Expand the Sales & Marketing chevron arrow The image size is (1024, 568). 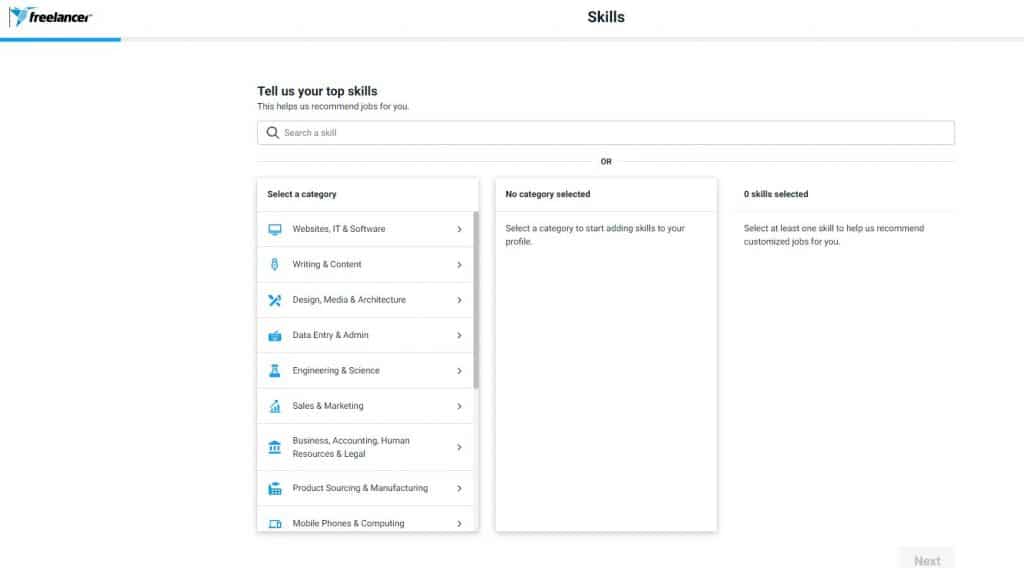(x=459, y=406)
